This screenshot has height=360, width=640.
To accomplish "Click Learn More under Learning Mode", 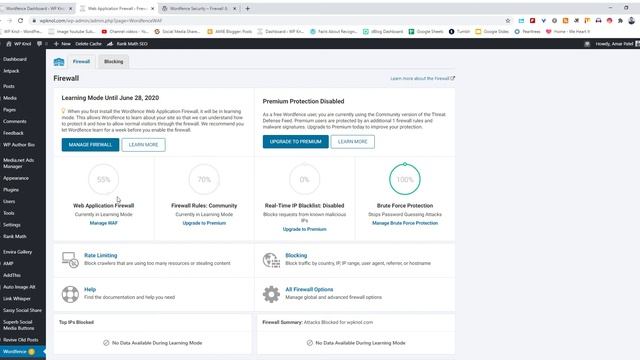I will point(143,144).
